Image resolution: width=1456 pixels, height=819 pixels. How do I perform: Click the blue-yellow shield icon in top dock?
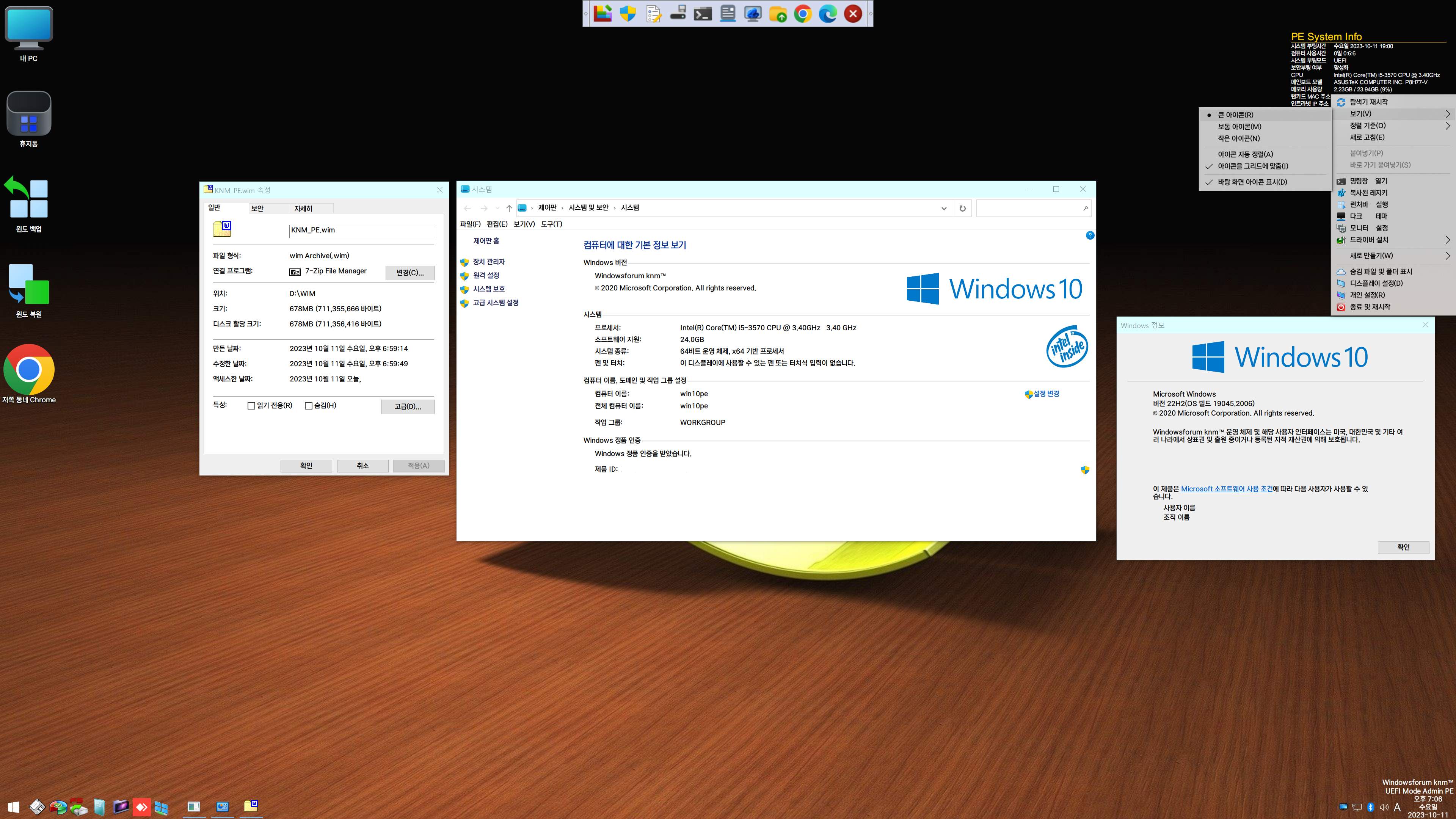[x=628, y=14]
